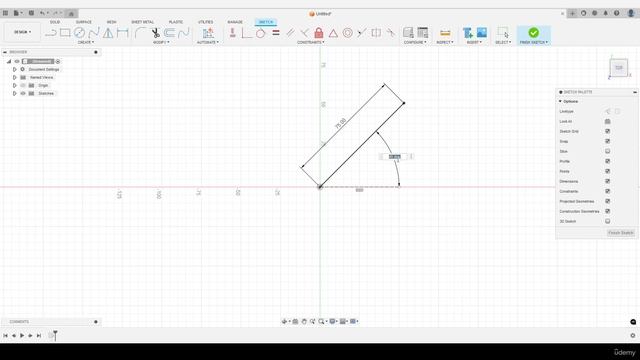Toggle the Projected Geometries checkbox

tap(607, 201)
